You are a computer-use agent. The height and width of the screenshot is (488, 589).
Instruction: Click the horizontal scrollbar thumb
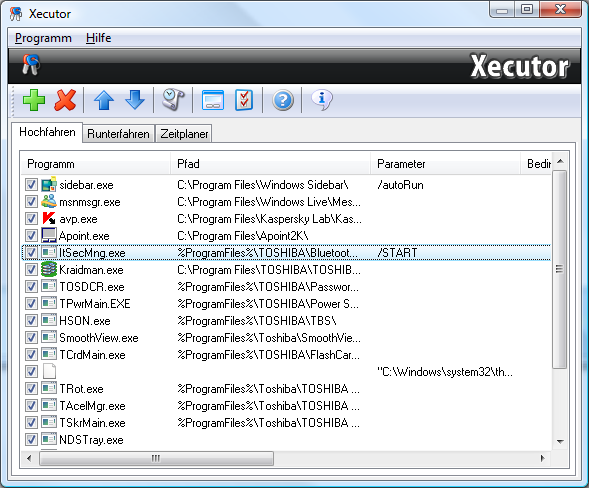click(156, 458)
